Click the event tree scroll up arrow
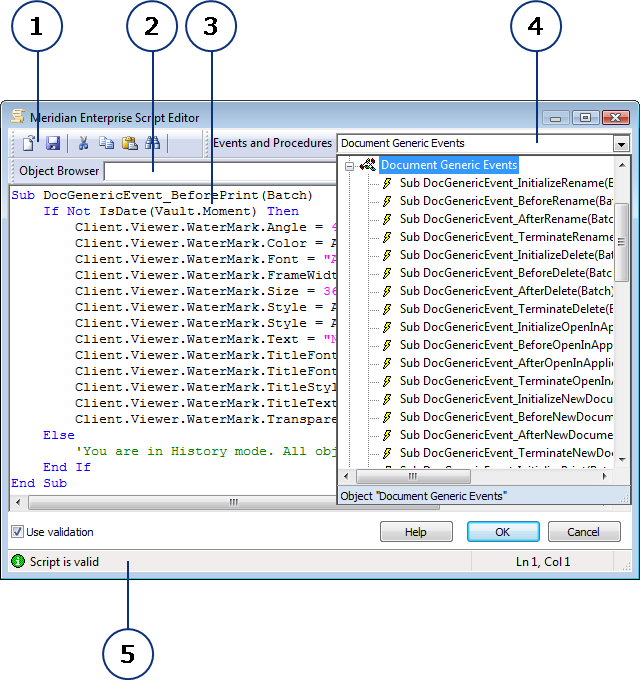Screen dimensions: 640x680 pos(622,165)
